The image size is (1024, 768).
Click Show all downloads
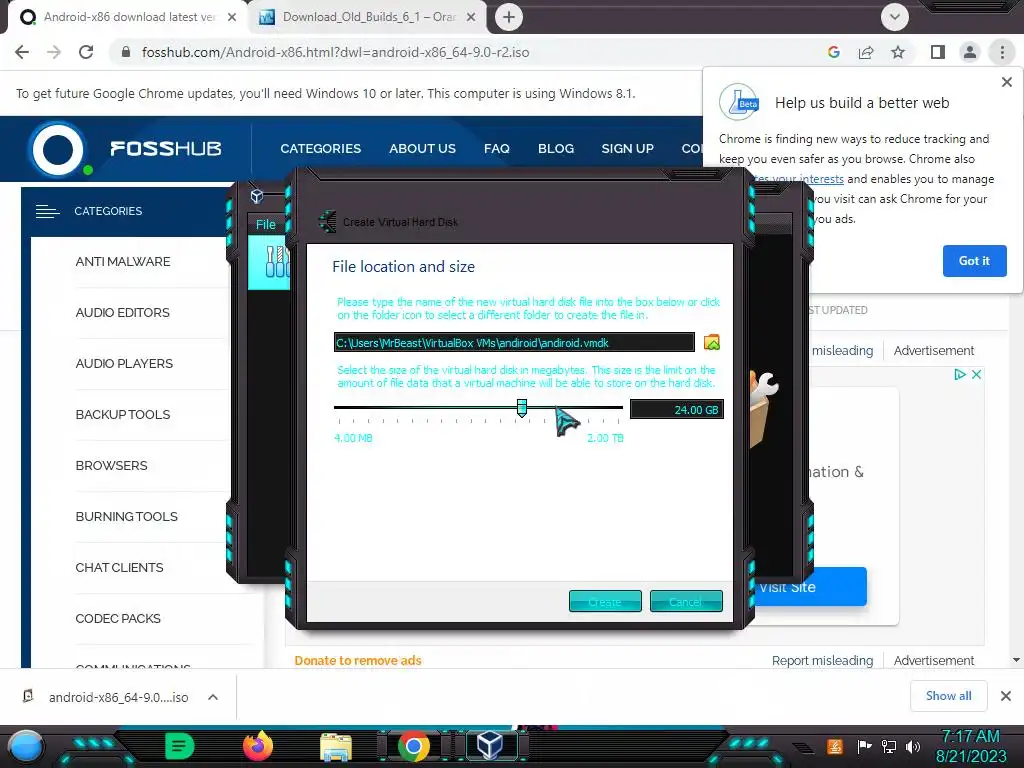948,696
